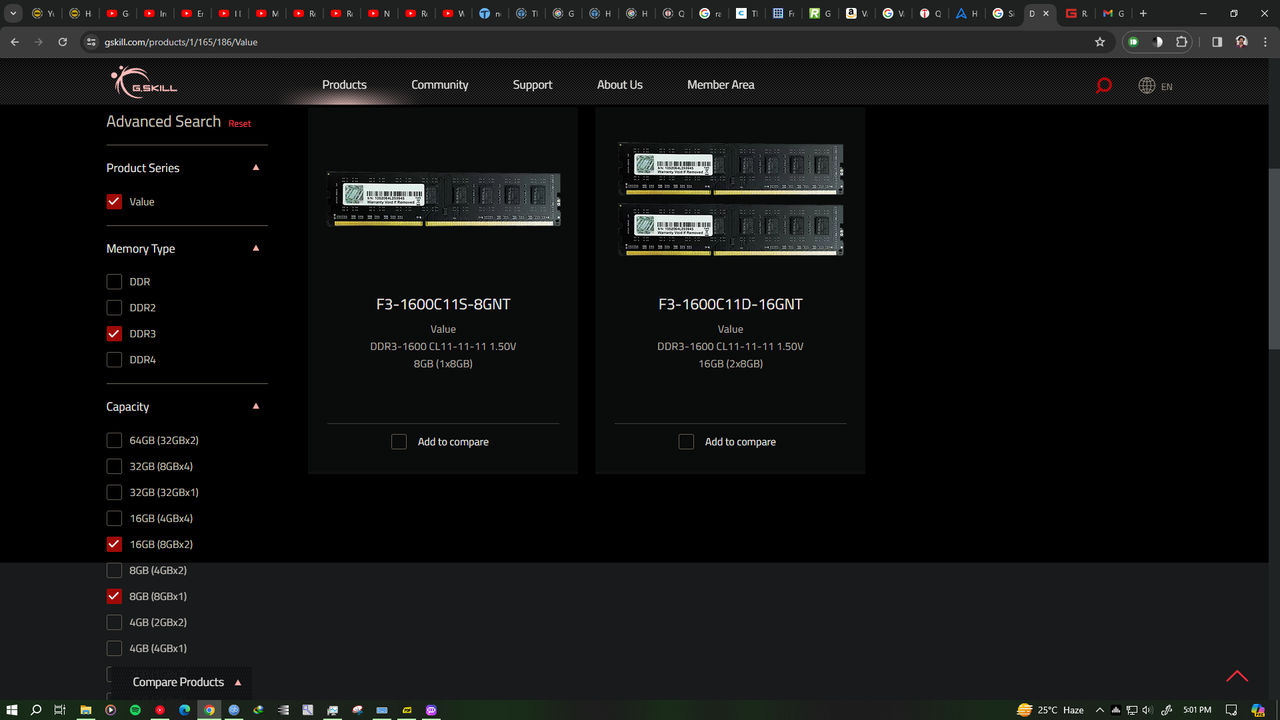The height and width of the screenshot is (720, 1280).
Task: Open the Extensions puzzle-piece menu
Action: (x=1182, y=42)
